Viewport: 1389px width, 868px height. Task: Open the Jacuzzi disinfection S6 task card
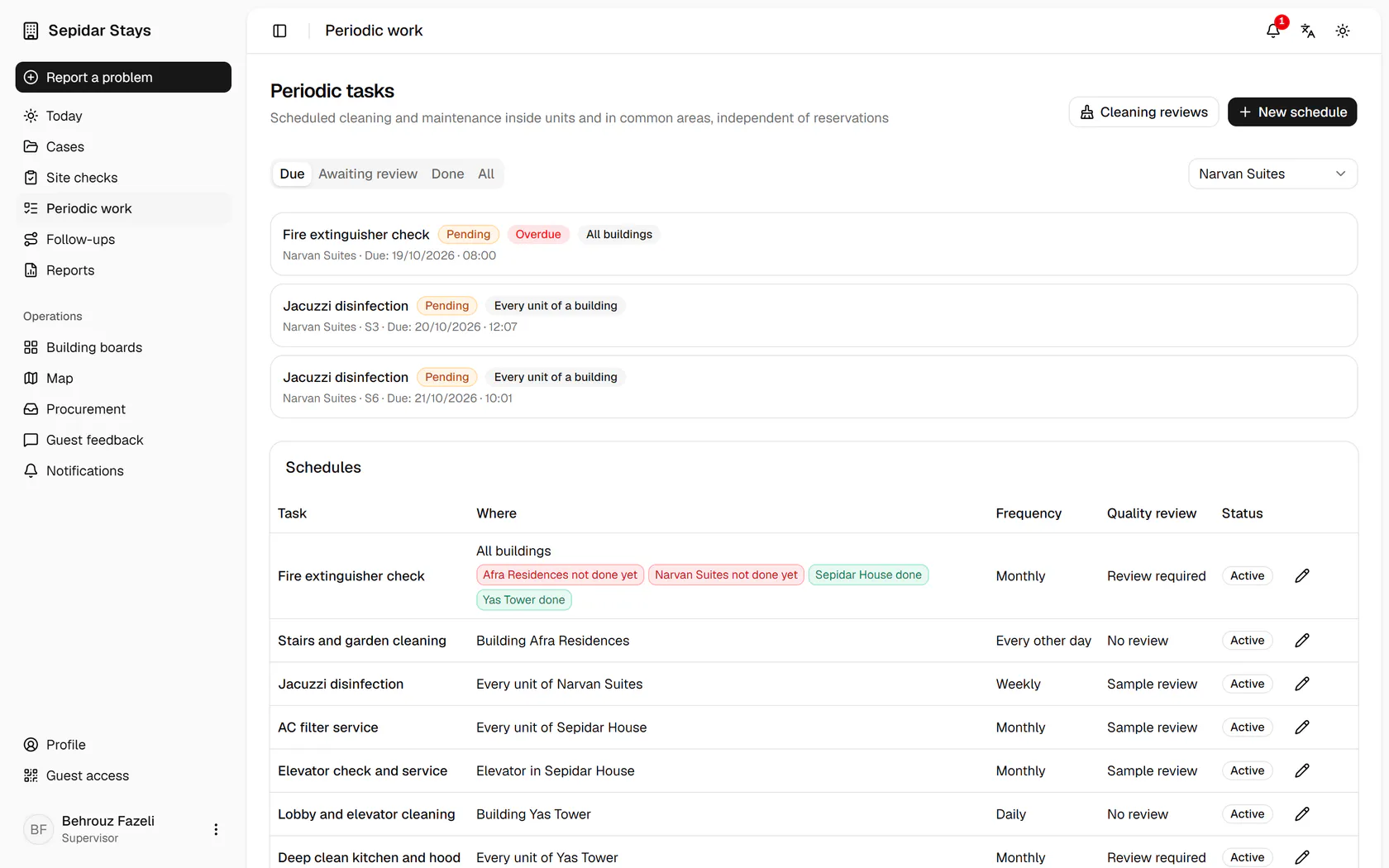(814, 387)
